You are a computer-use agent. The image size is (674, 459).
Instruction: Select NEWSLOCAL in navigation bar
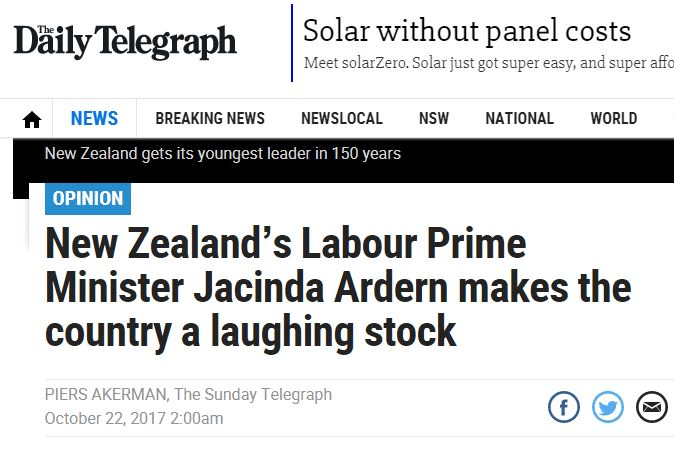341,118
